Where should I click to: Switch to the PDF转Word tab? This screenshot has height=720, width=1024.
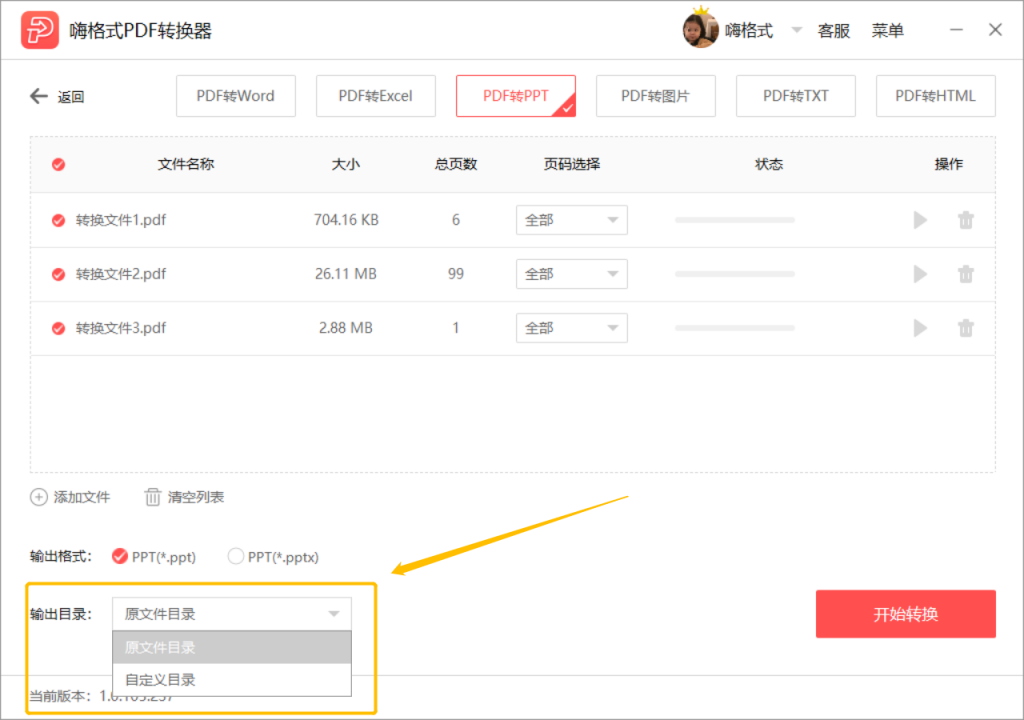(x=236, y=96)
